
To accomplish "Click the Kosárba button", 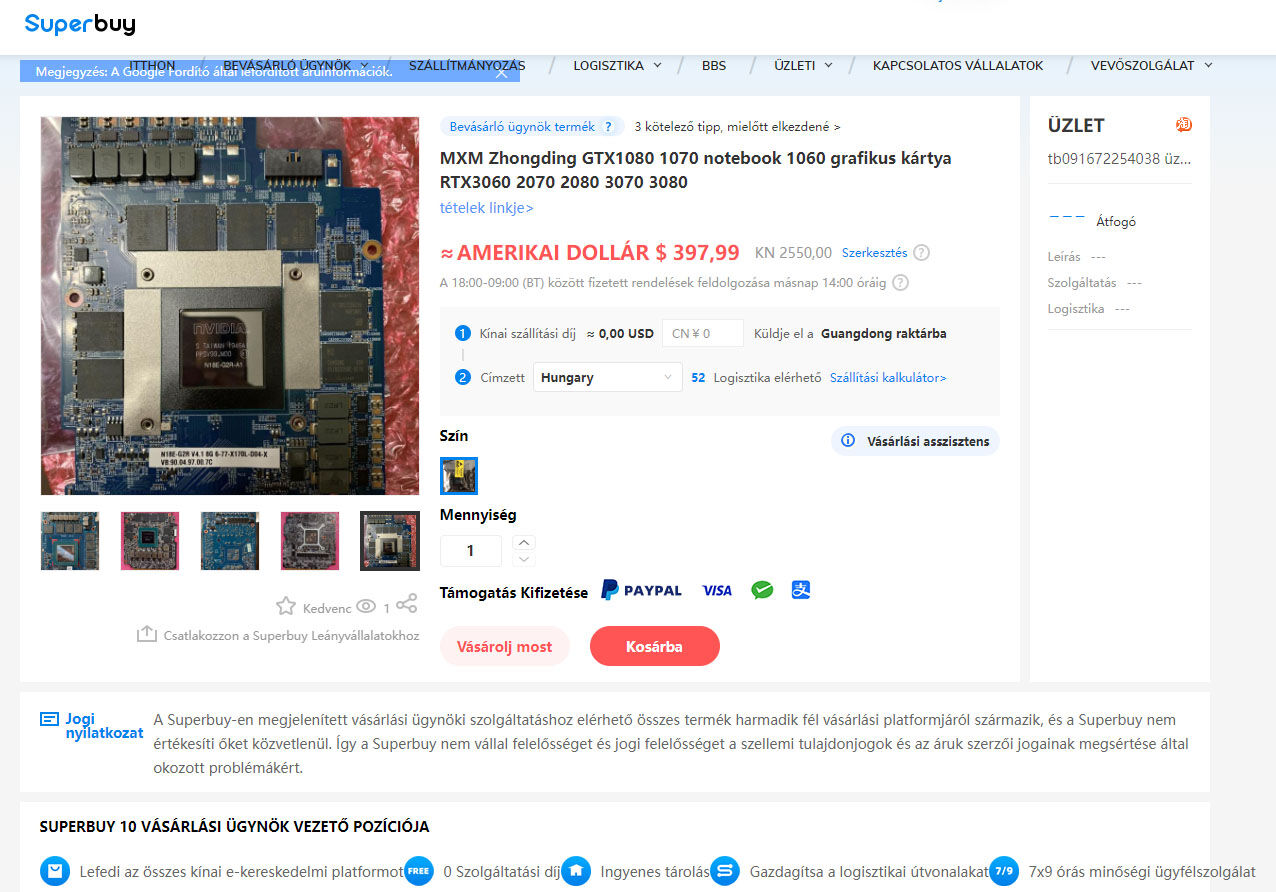I will (654, 646).
